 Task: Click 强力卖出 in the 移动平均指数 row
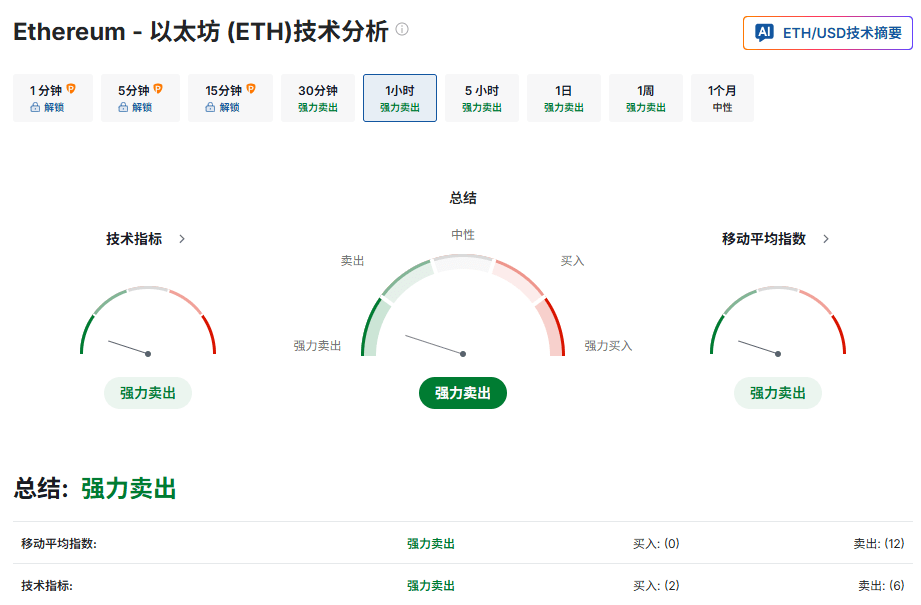431,544
